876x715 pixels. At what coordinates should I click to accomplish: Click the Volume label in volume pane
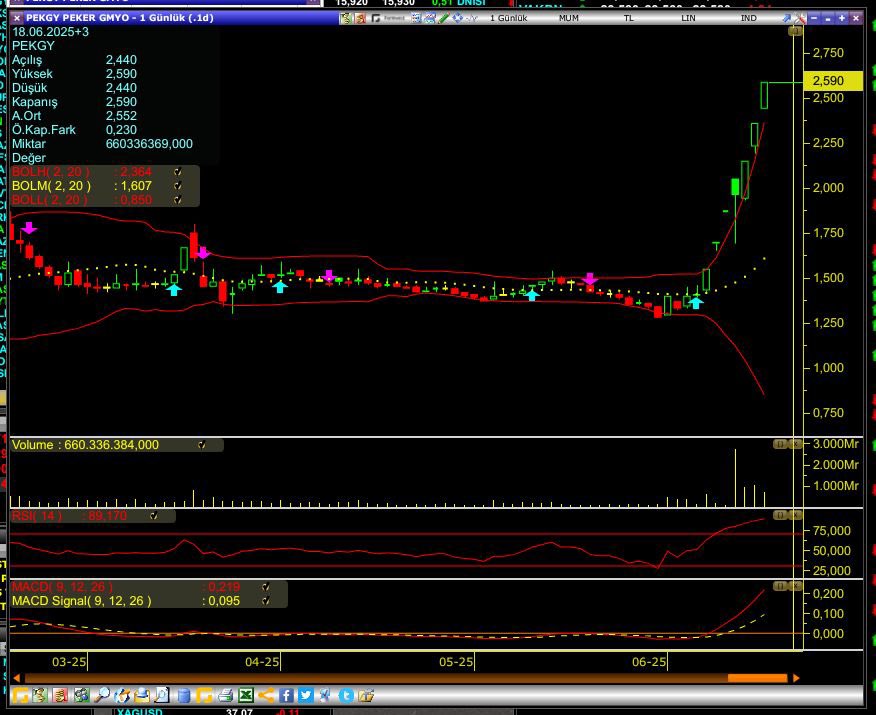coord(32,445)
